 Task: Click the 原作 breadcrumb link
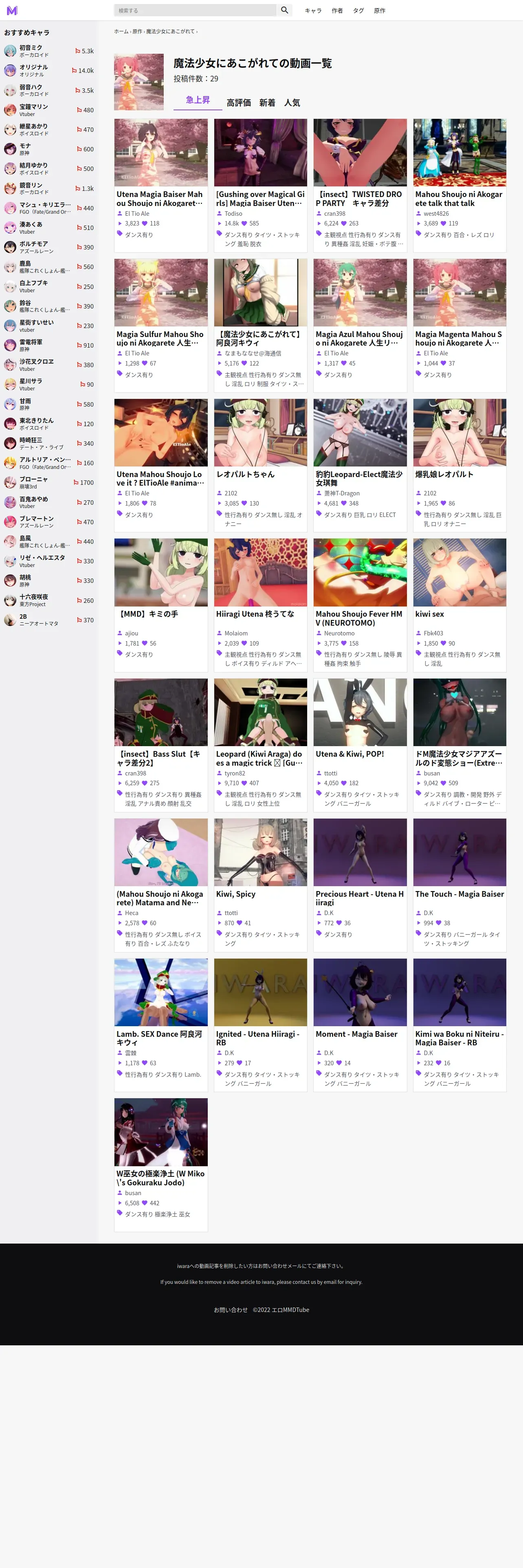(138, 32)
